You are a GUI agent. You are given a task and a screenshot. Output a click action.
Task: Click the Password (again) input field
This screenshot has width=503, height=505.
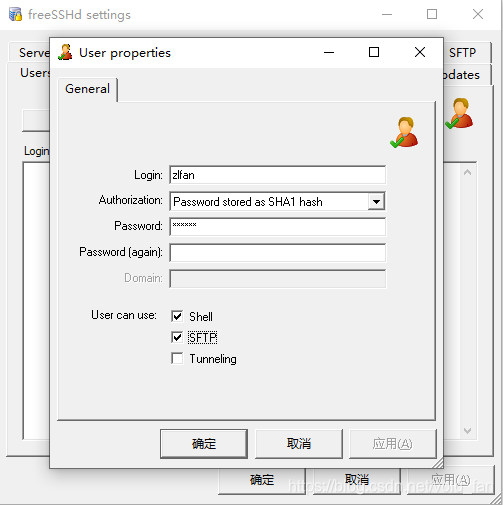278,253
